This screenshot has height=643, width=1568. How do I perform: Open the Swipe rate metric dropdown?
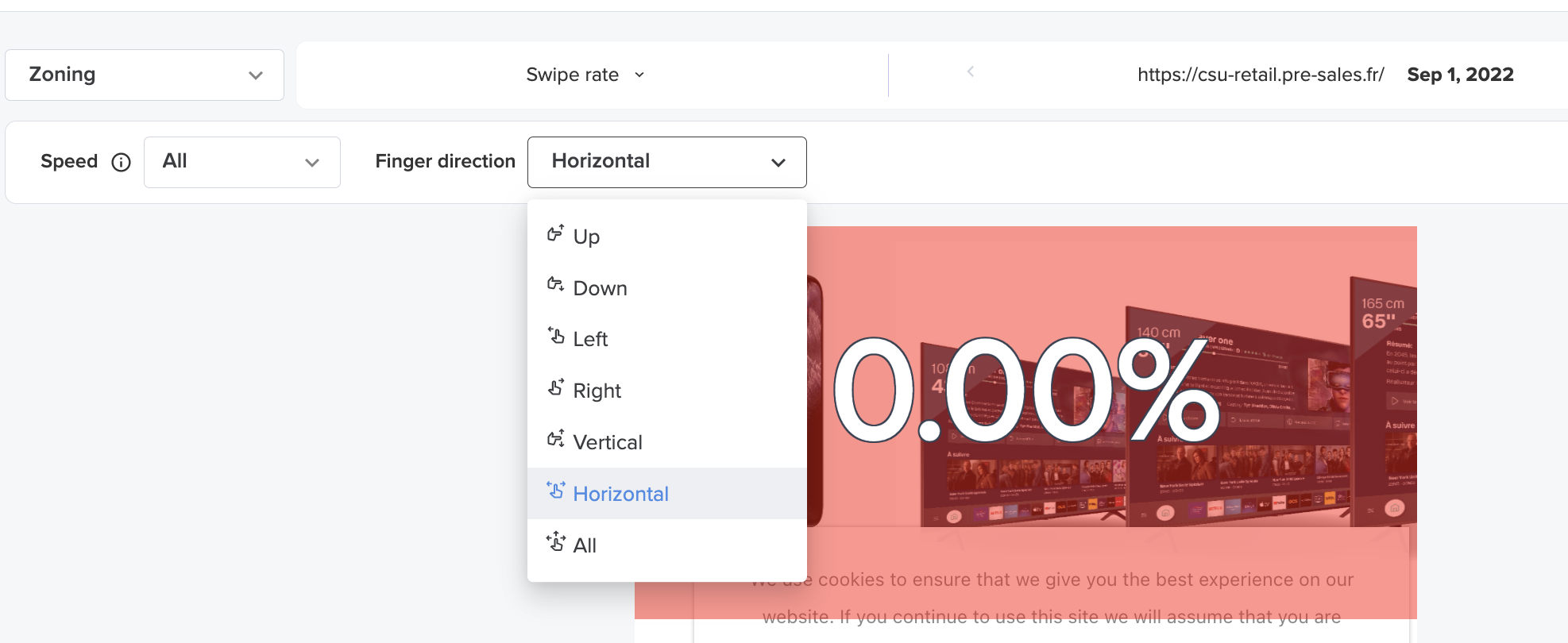[x=585, y=75]
